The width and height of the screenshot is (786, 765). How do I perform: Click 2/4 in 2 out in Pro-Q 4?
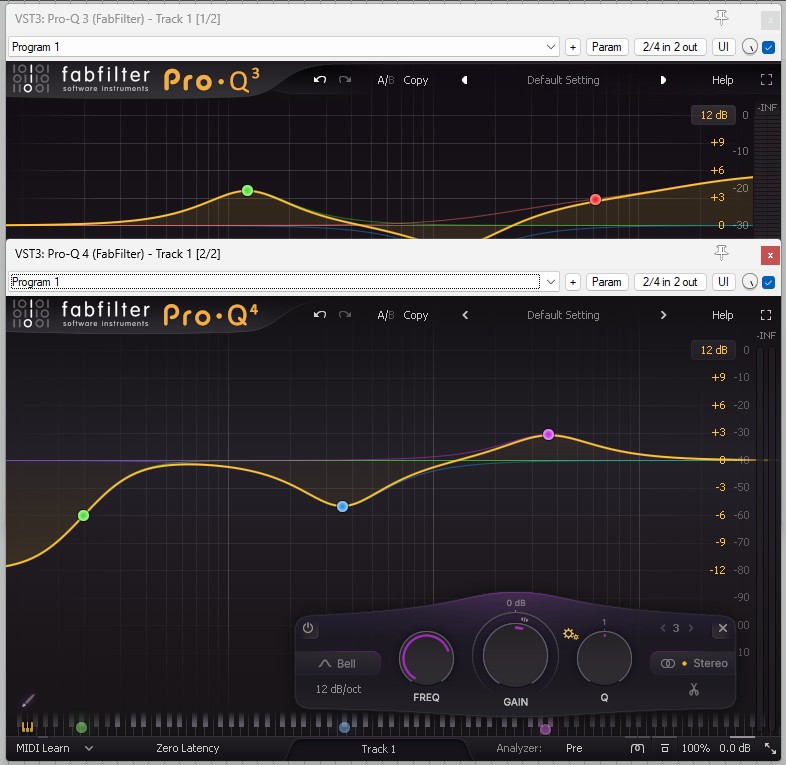[x=670, y=282]
